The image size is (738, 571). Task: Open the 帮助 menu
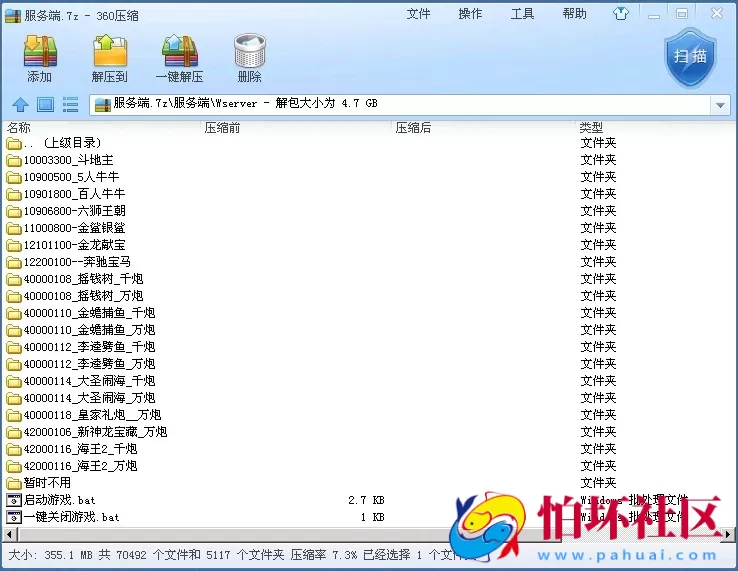coord(575,14)
